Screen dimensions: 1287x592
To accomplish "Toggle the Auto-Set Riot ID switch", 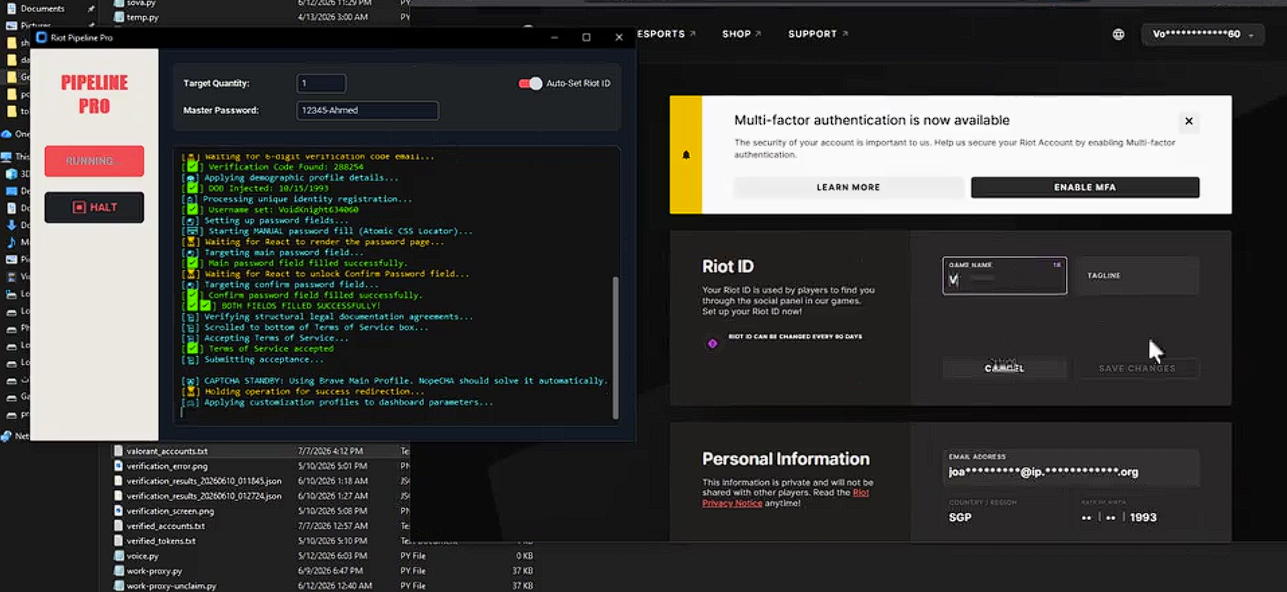I will (530, 83).
